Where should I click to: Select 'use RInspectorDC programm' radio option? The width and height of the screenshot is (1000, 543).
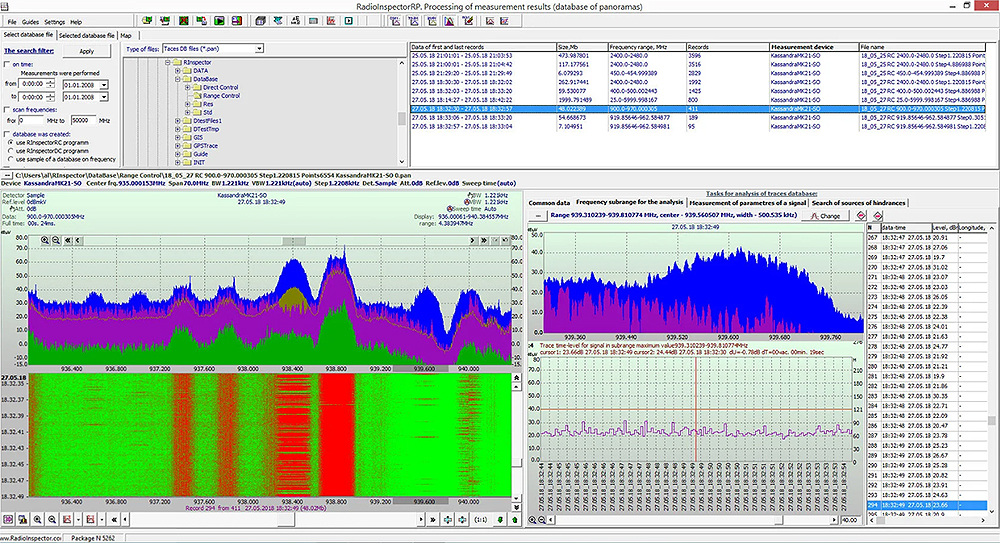tap(9, 151)
